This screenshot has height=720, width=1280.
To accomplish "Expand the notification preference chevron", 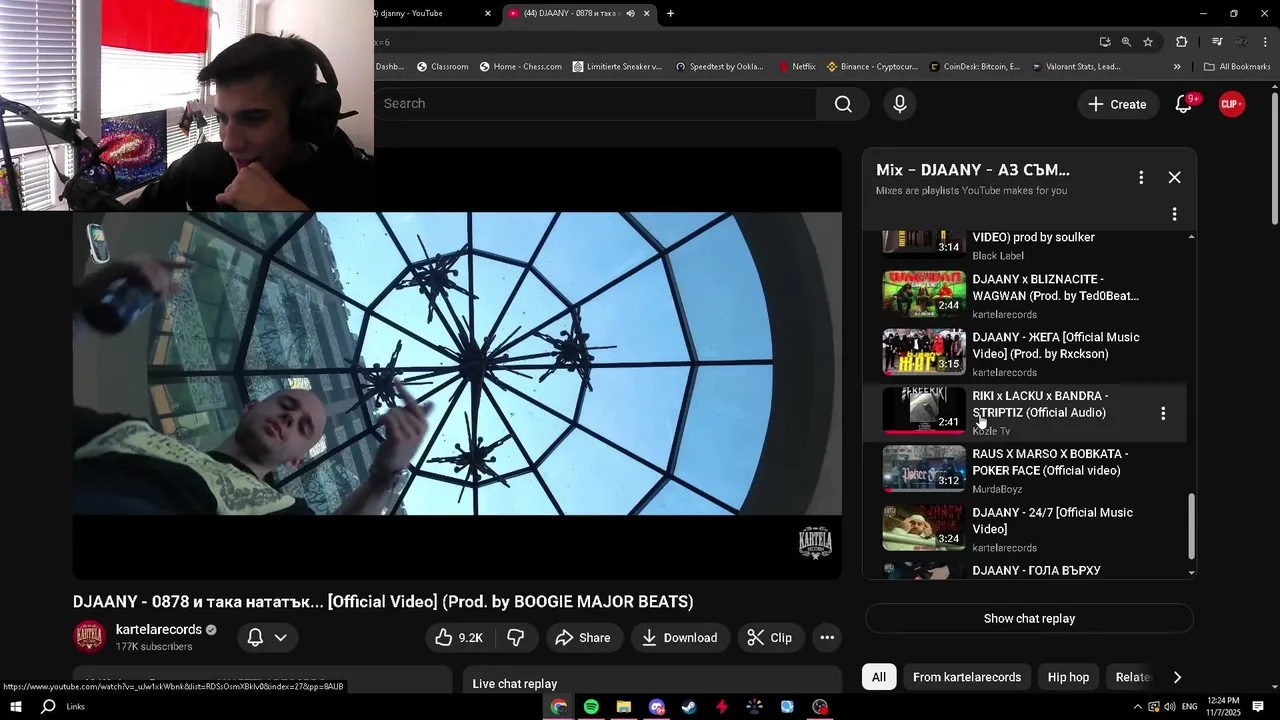I will click(x=281, y=637).
